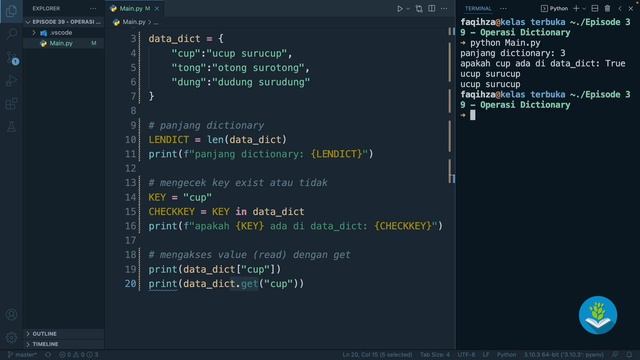Click the '# panjang dictionary' comment
The width and height of the screenshot is (640, 360).
click(x=206, y=125)
